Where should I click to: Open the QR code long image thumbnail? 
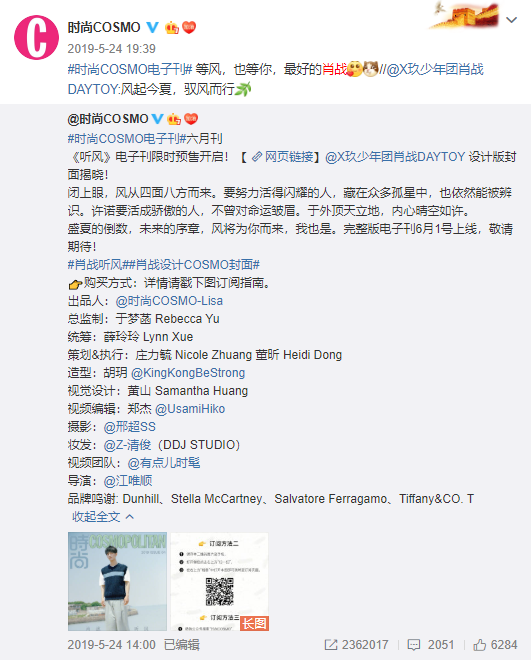[x=220, y=582]
